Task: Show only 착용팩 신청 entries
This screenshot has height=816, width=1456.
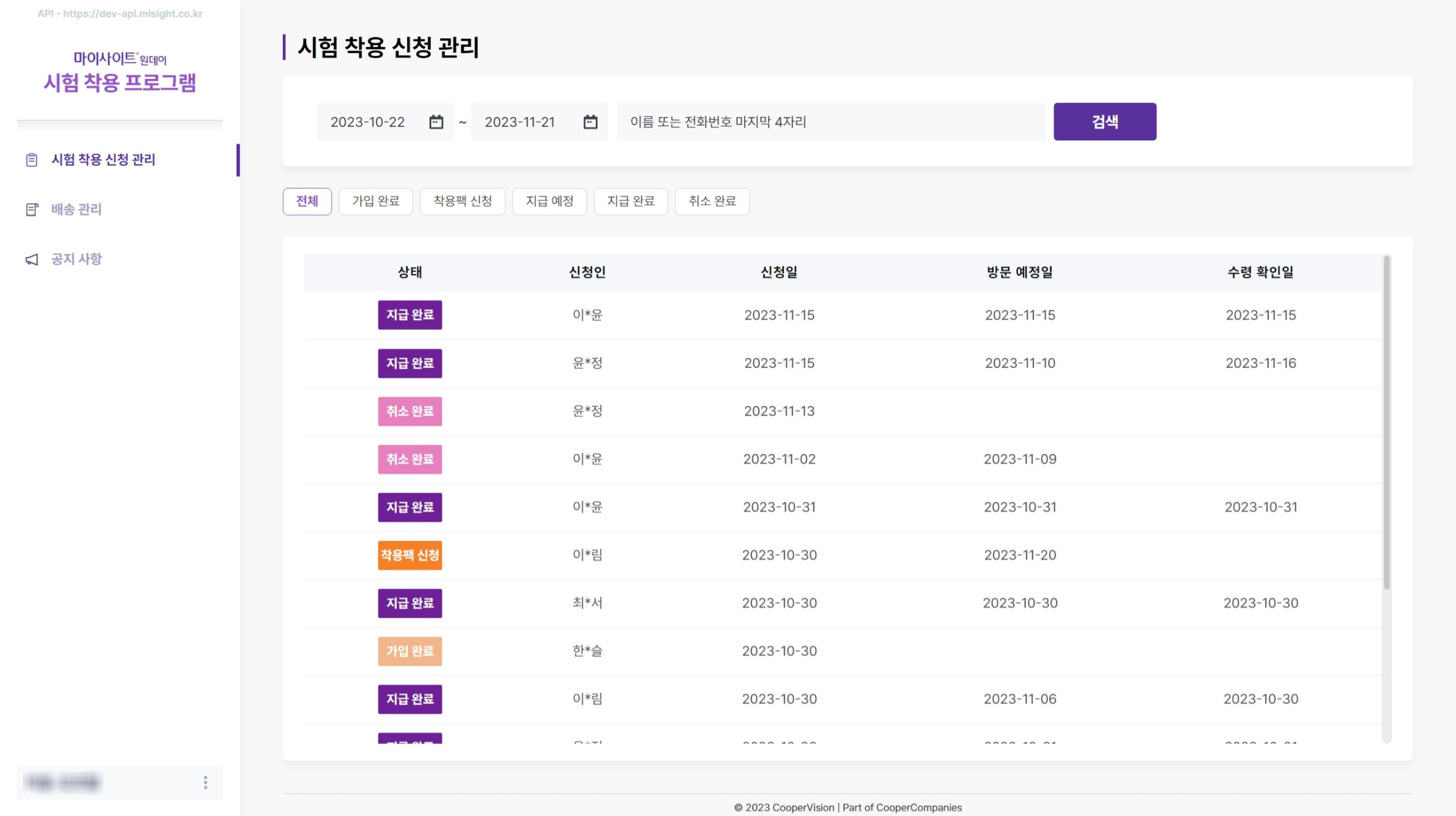Action: pos(462,201)
